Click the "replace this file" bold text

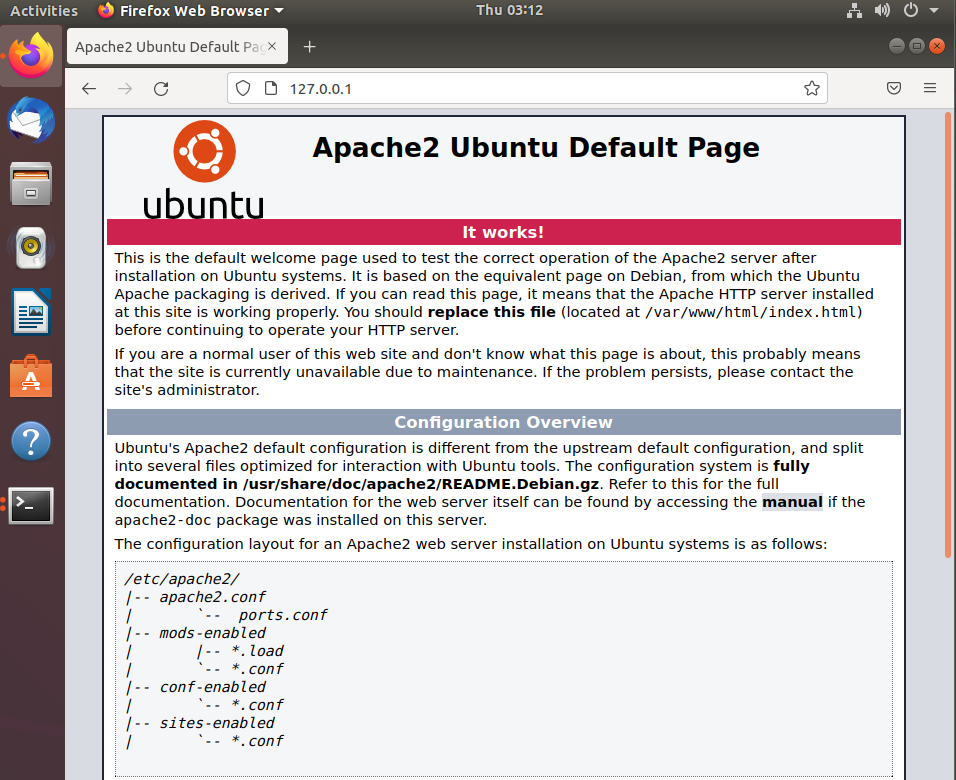pos(491,312)
